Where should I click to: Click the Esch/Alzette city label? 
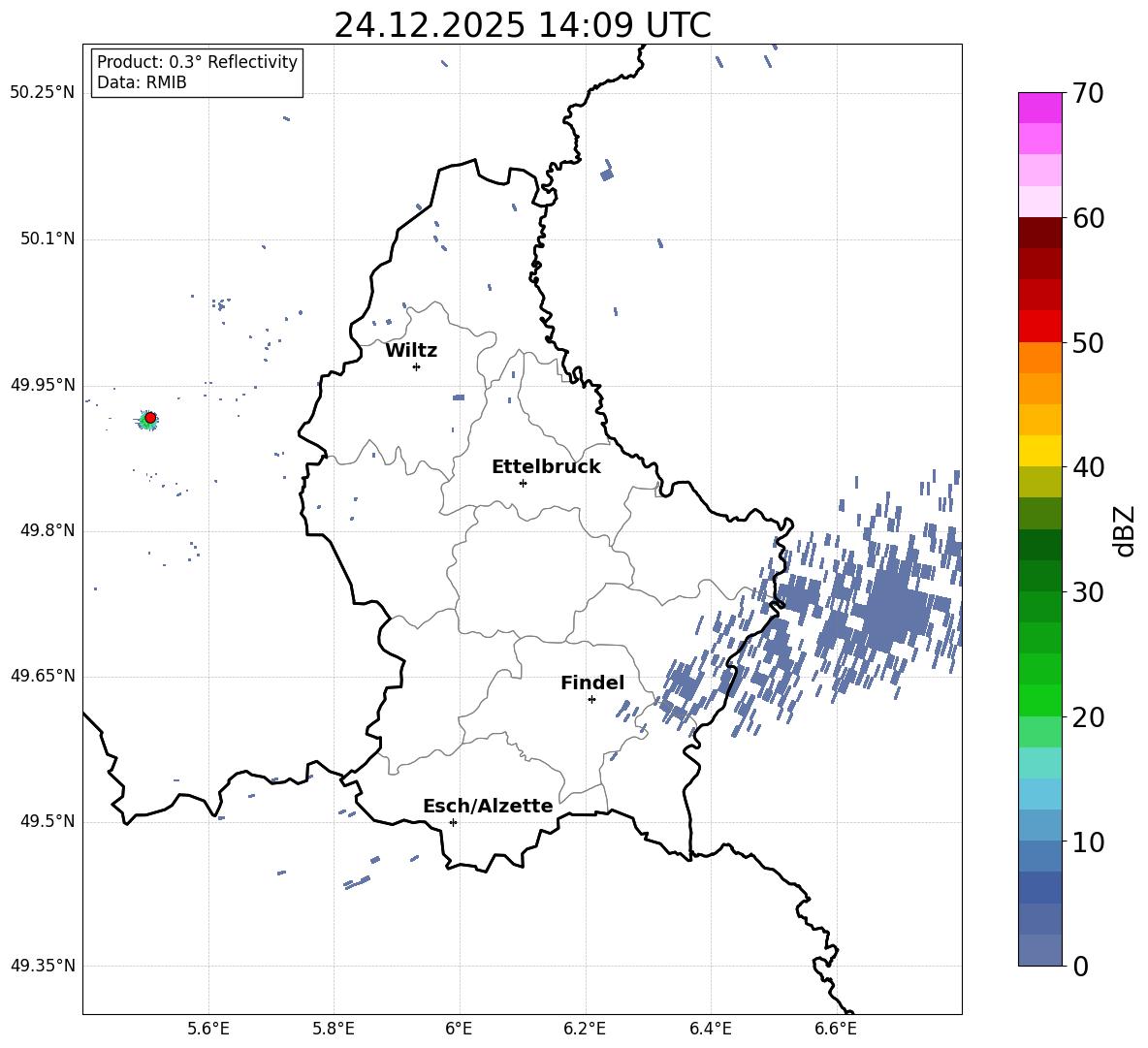(488, 806)
